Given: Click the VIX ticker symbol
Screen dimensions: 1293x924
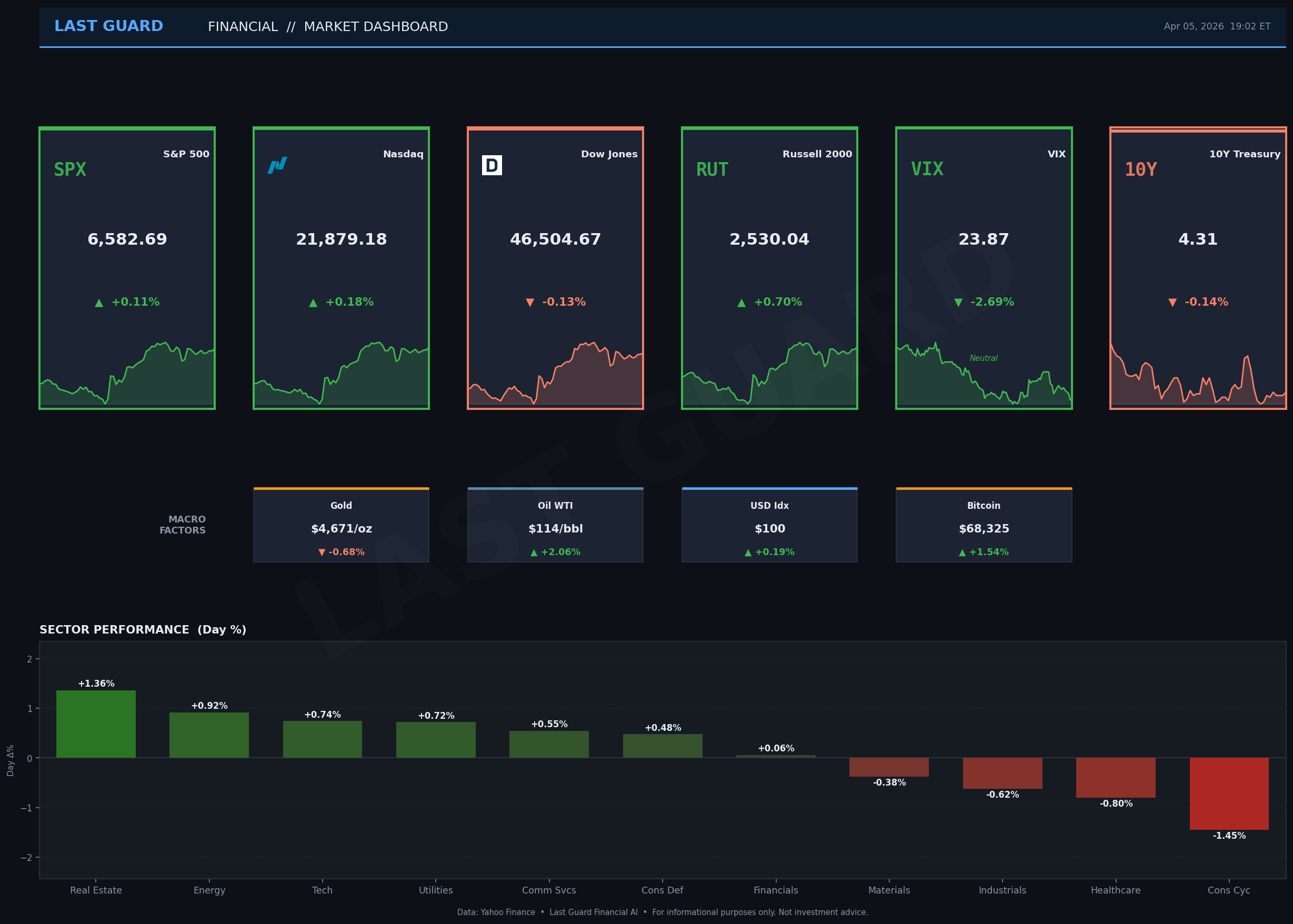Looking at the screenshot, I should pyautogui.click(x=927, y=169).
